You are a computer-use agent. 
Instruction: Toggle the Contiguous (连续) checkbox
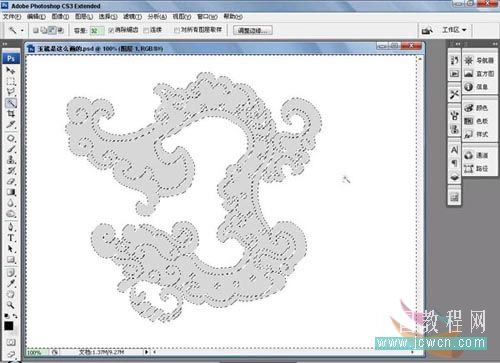click(x=146, y=30)
